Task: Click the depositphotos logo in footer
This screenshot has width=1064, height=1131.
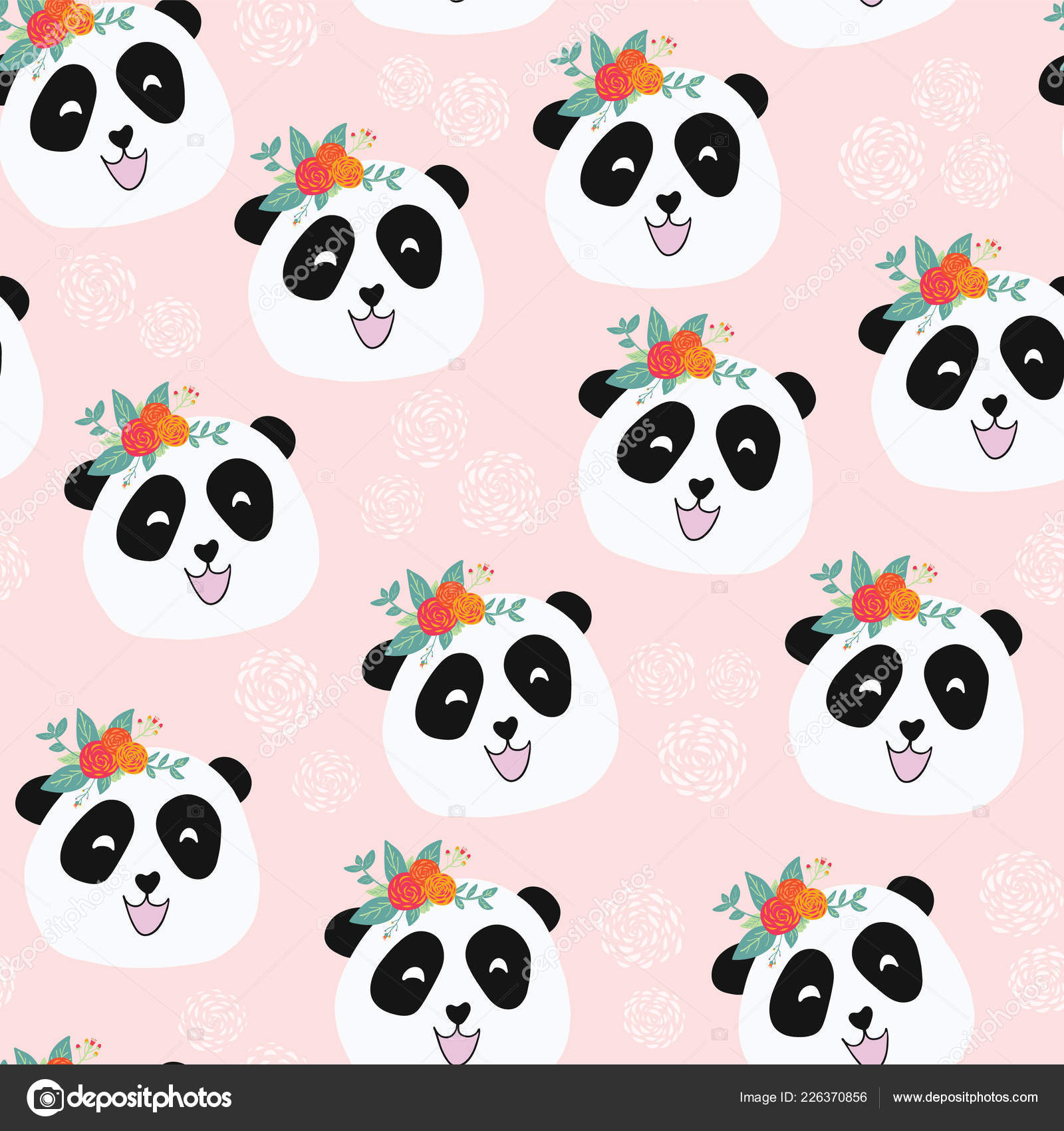Action: pyautogui.click(x=129, y=1097)
